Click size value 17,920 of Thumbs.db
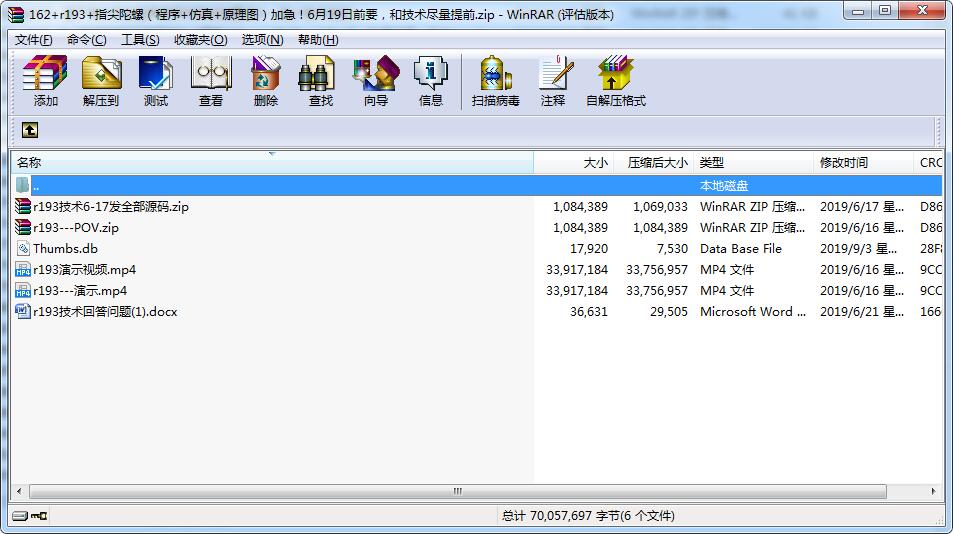Image resolution: width=953 pixels, height=534 pixels. pos(589,248)
